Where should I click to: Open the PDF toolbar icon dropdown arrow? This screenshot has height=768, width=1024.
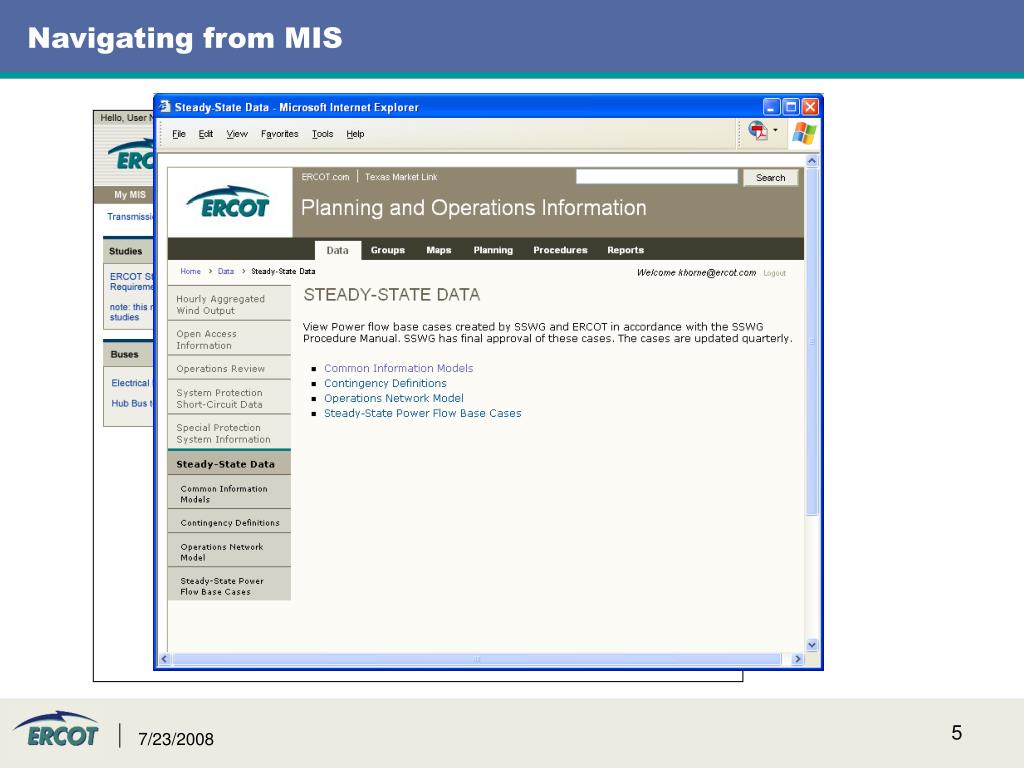click(x=775, y=131)
